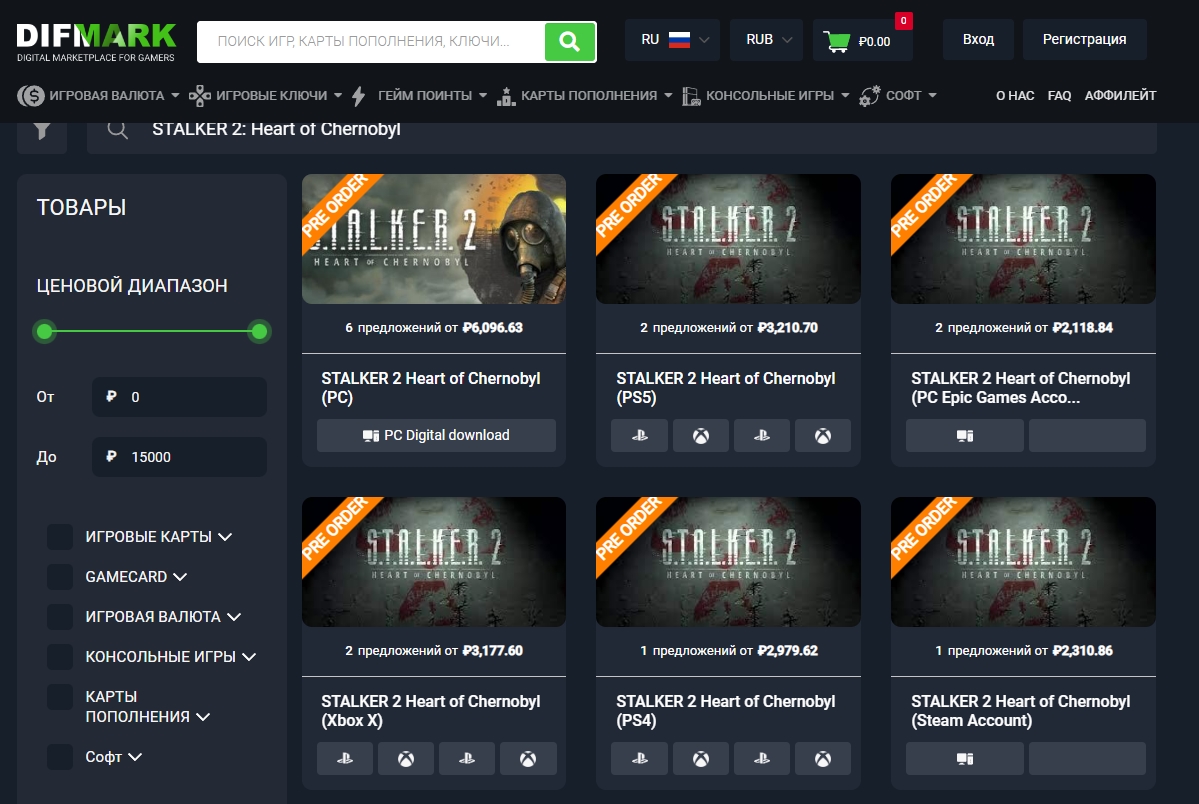Click the coin icon of Игровая валюта
This screenshot has width=1199, height=804.
pyautogui.click(x=31, y=96)
